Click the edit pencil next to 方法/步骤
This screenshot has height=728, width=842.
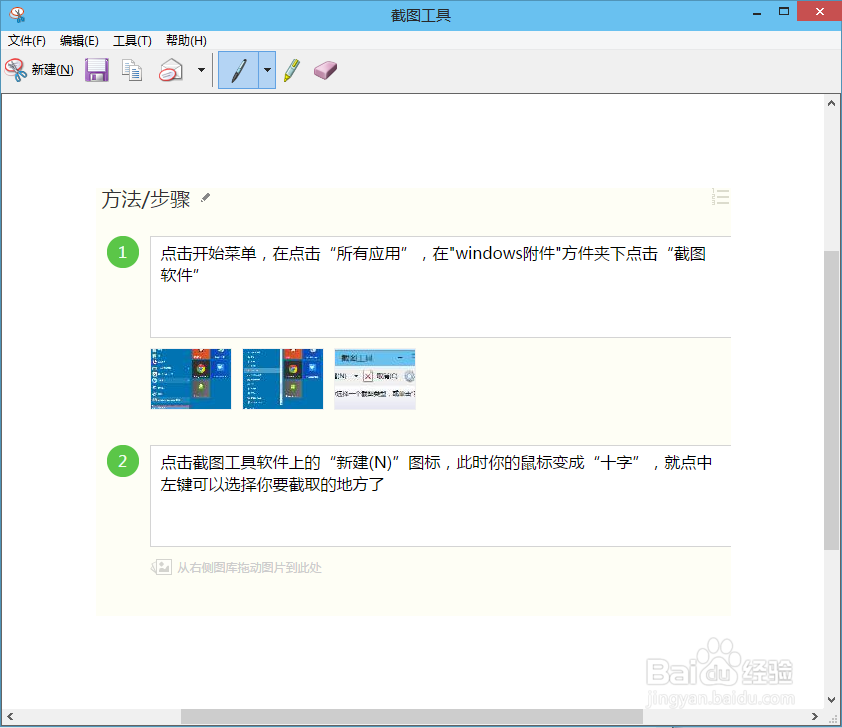coord(205,198)
